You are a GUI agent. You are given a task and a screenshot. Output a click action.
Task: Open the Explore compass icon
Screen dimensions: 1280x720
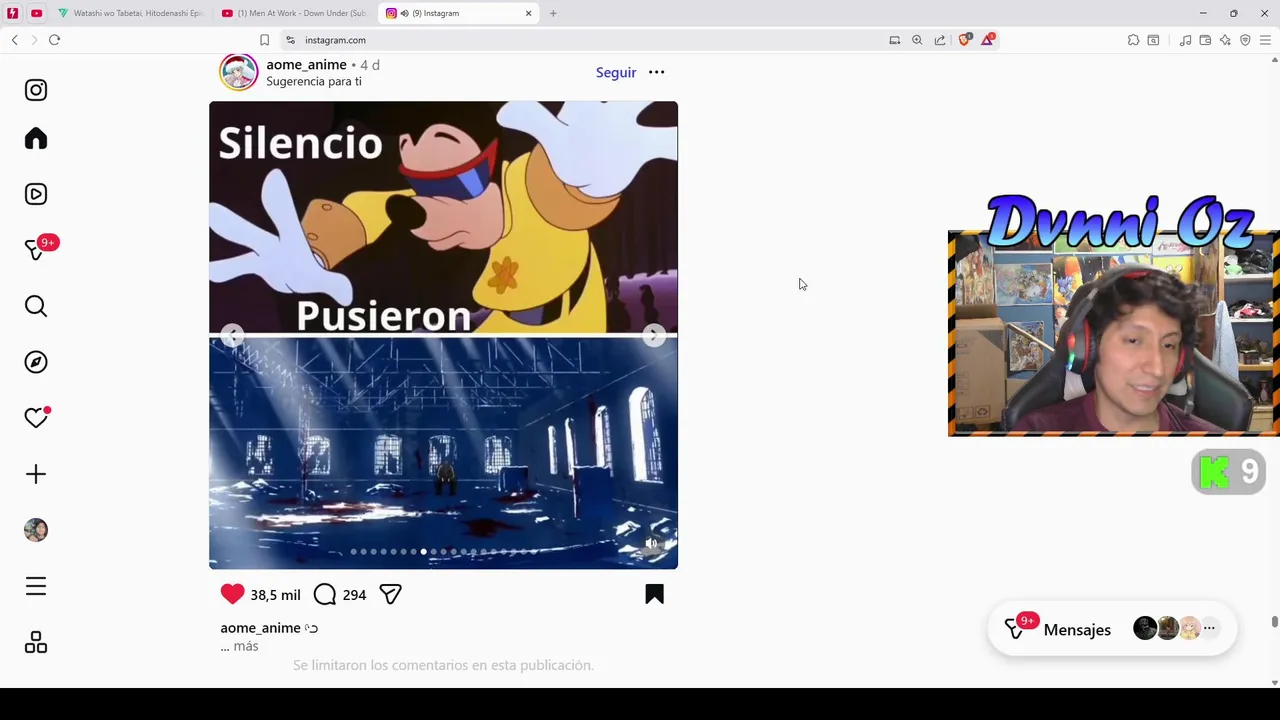[36, 362]
